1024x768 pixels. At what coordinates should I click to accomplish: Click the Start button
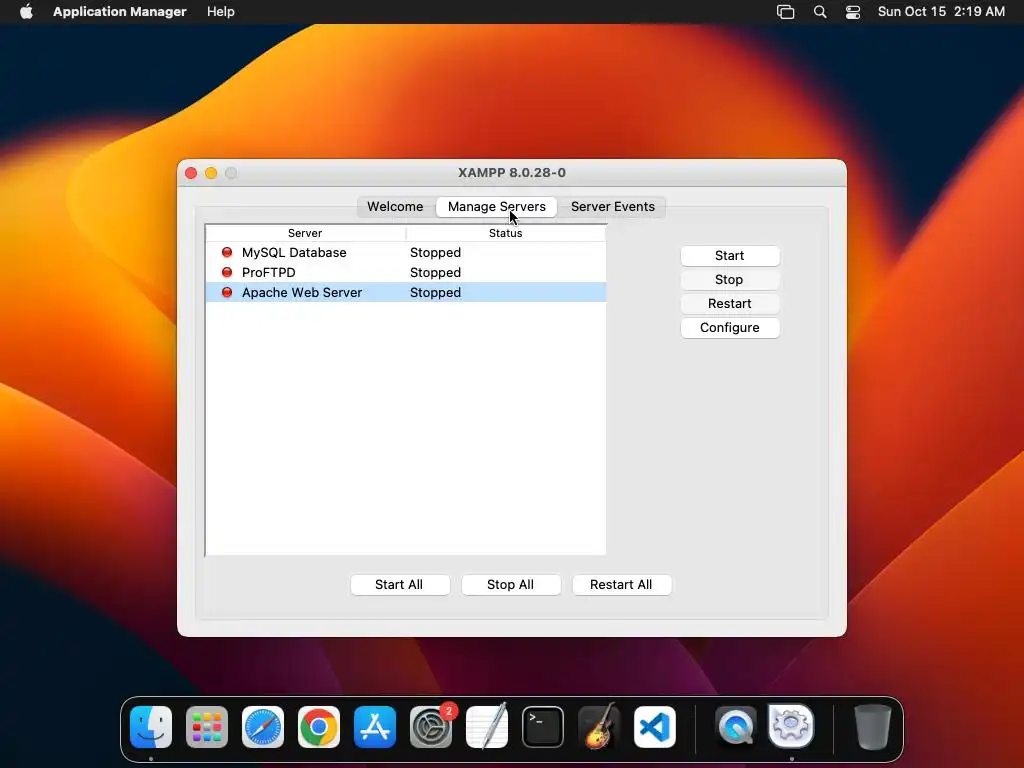(x=729, y=255)
